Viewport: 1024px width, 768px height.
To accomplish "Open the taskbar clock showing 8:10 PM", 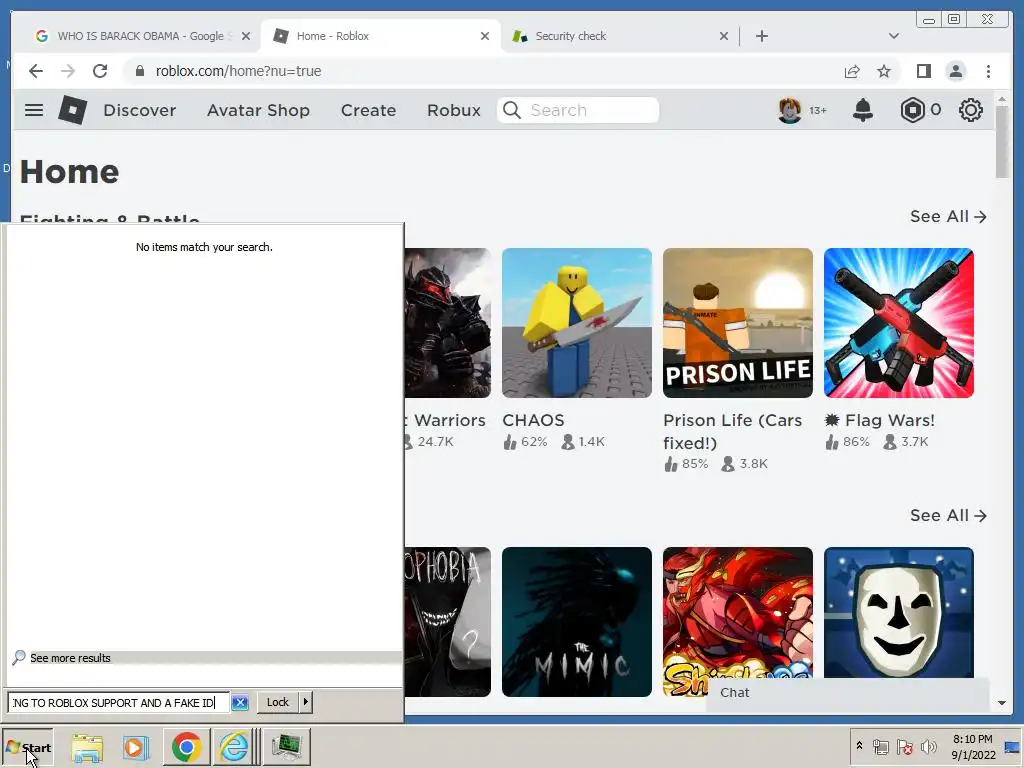I will point(972,746).
